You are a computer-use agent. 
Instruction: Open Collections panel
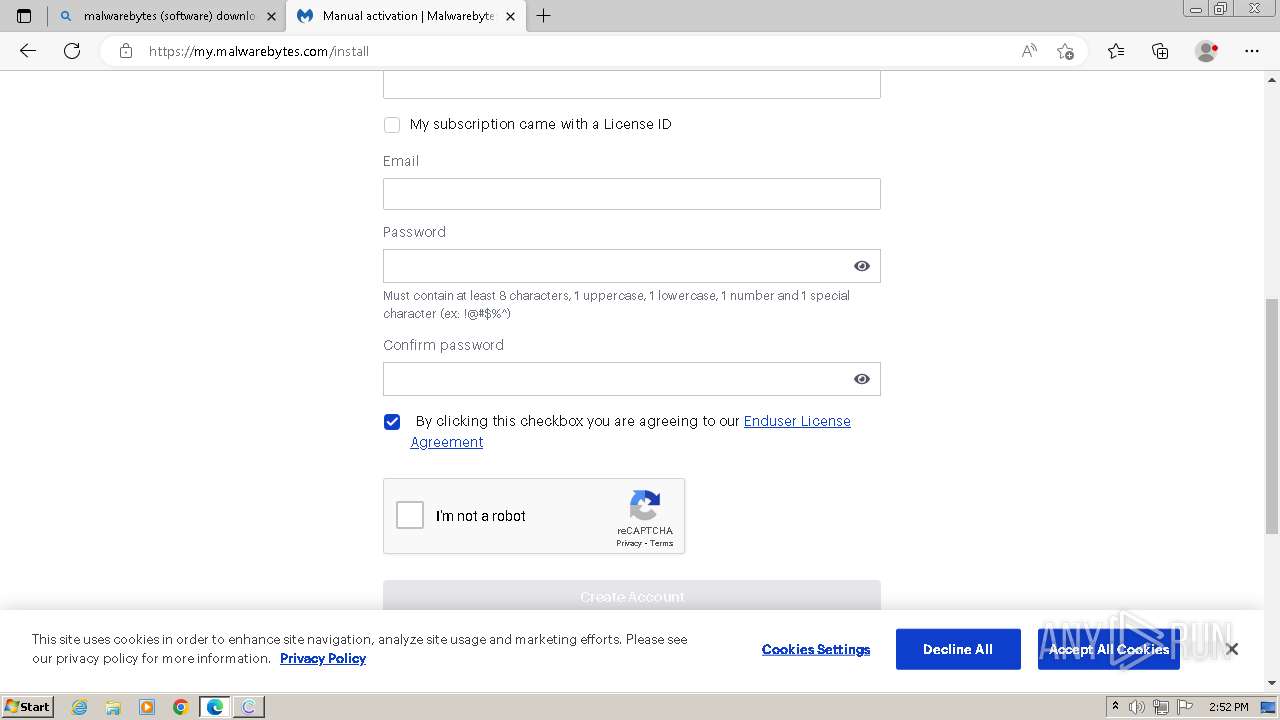(1160, 51)
